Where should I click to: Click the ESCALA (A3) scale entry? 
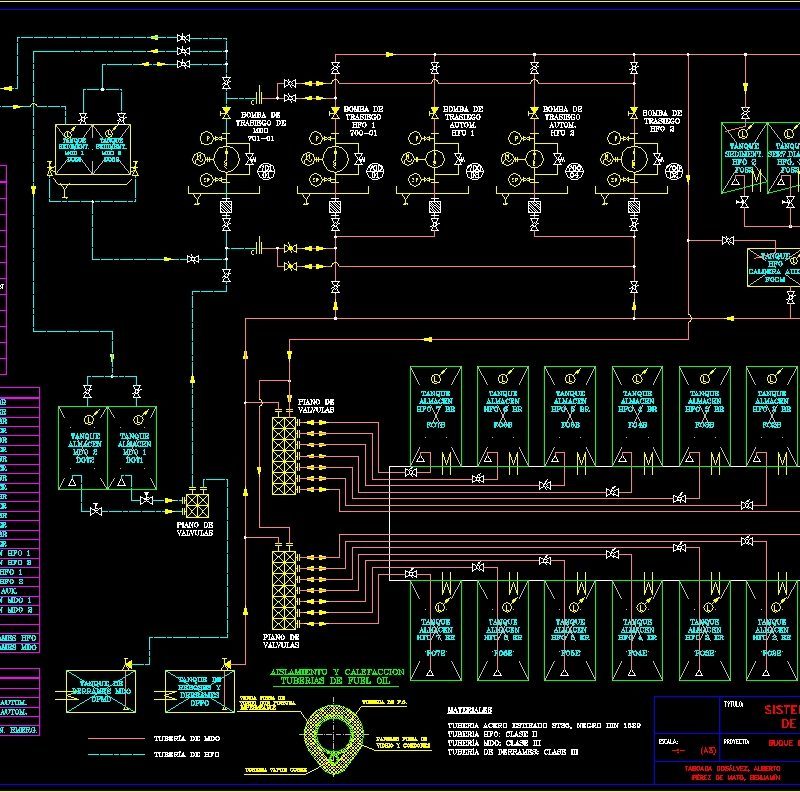pos(680,744)
